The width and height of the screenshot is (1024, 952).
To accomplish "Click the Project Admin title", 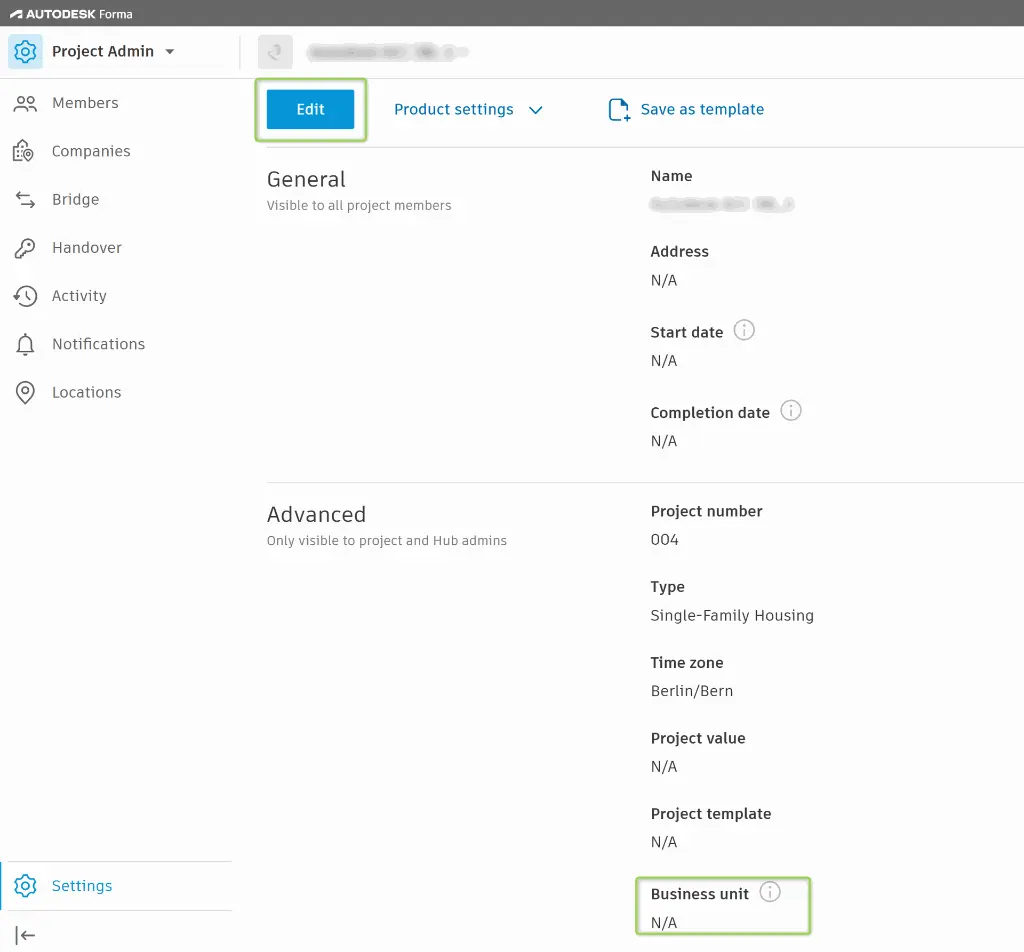I will (x=103, y=52).
